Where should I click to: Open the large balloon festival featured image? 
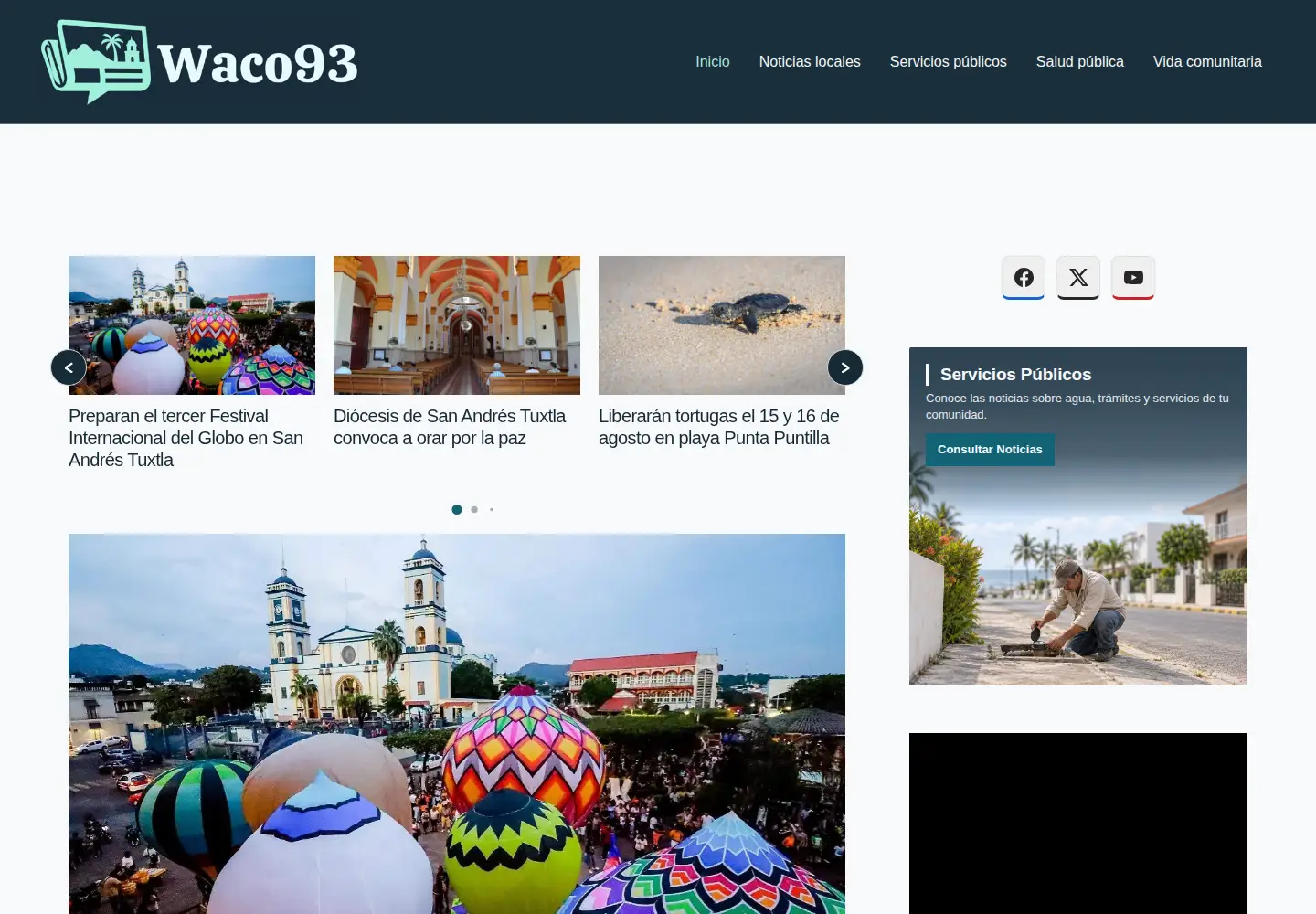pos(457,724)
